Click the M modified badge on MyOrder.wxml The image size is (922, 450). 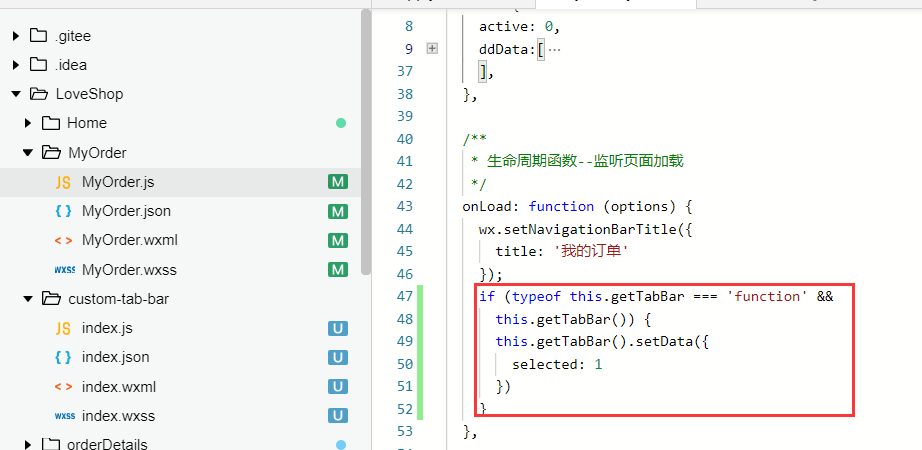pyautogui.click(x=338, y=241)
